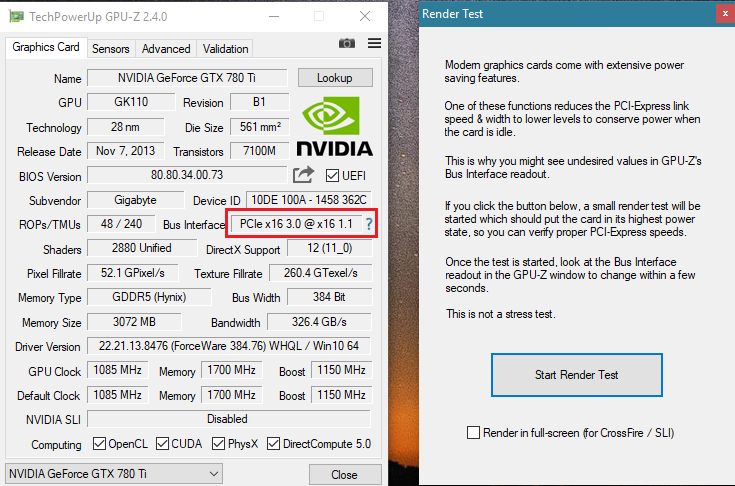Viewport: 735px width, 486px height.
Task: Click the DirectX Support field 12 (11_0)
Action: point(330,248)
